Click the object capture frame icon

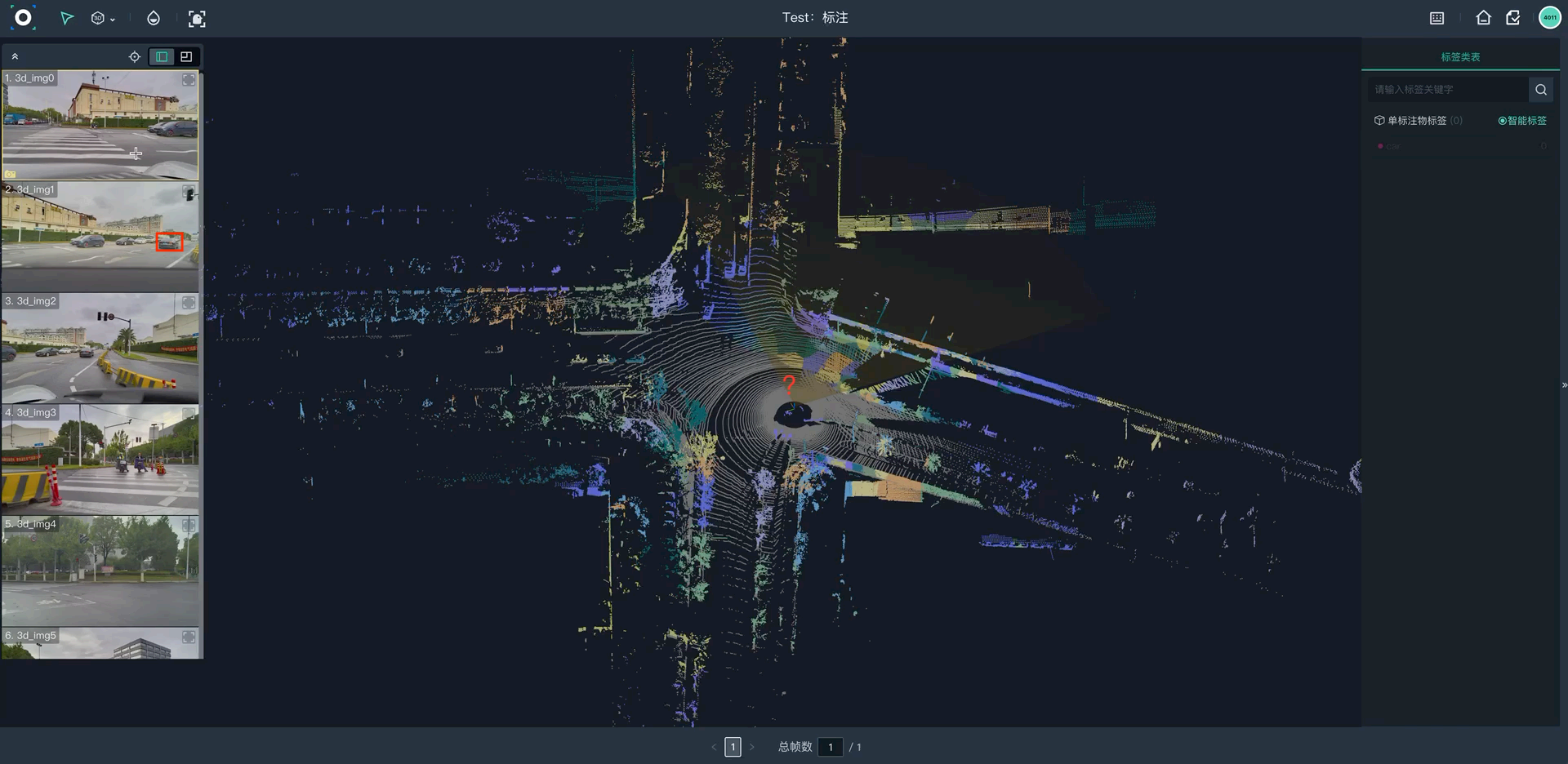(197, 19)
